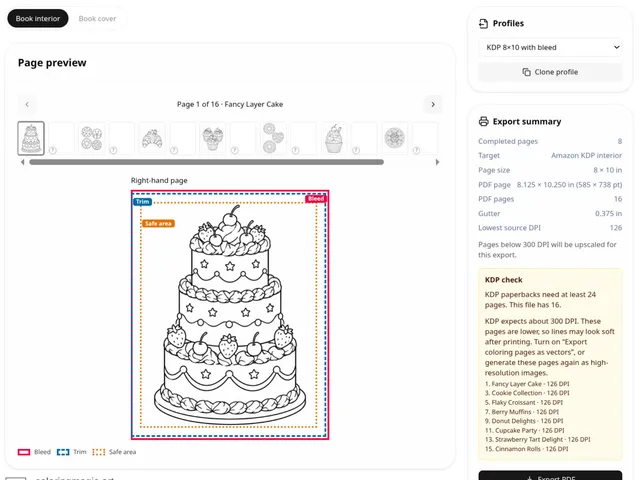The width and height of the screenshot is (640, 480).
Task: Select the Strawberry Tart Delight round thumbnail
Action: pyautogui.click(x=394, y=138)
